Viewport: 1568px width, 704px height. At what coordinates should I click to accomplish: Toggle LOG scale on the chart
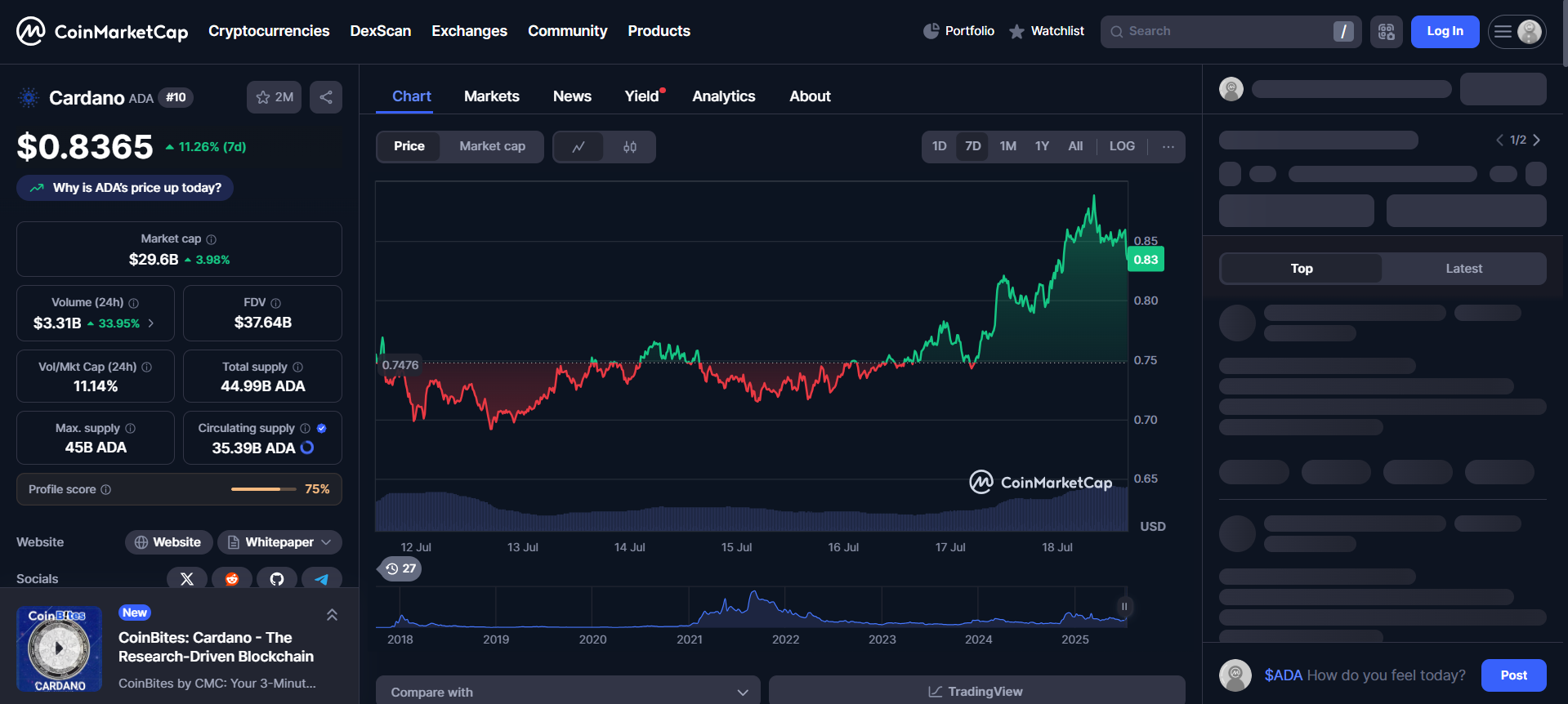1122,146
